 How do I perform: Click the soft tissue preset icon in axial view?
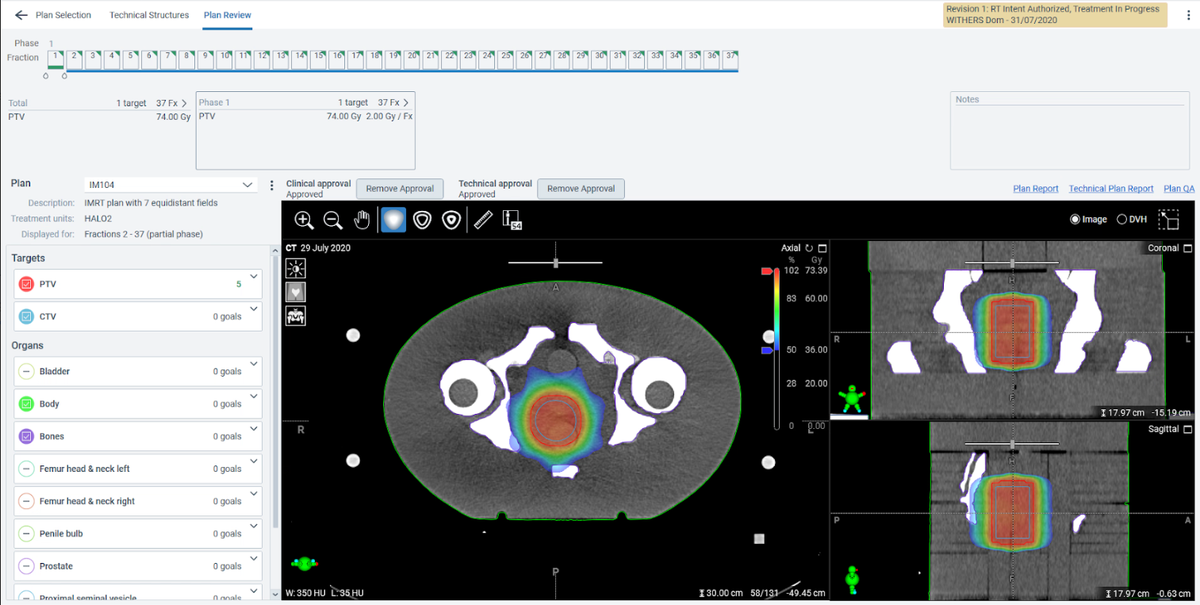[295, 291]
